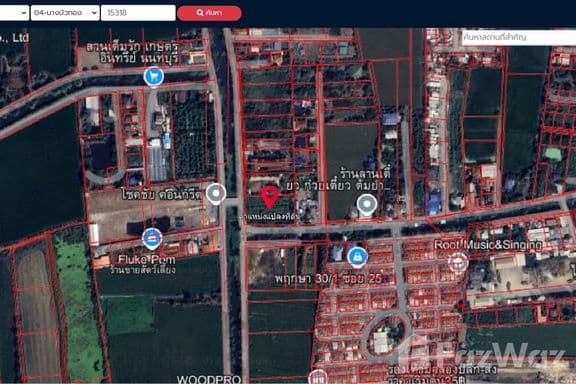
Task: Click the Root Music&Singing label
Action: [x=488, y=245]
